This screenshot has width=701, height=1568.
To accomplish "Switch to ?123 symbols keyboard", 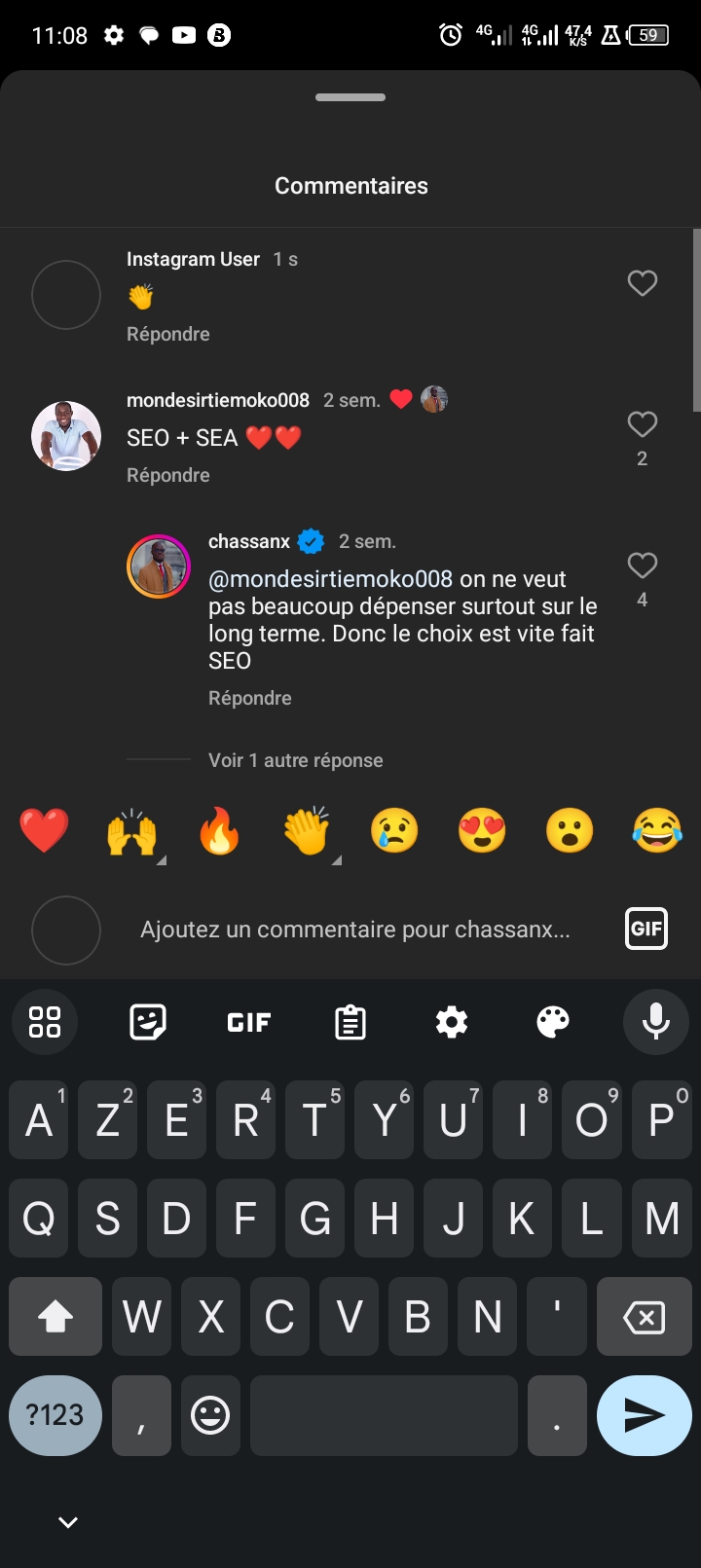I will (x=55, y=1415).
